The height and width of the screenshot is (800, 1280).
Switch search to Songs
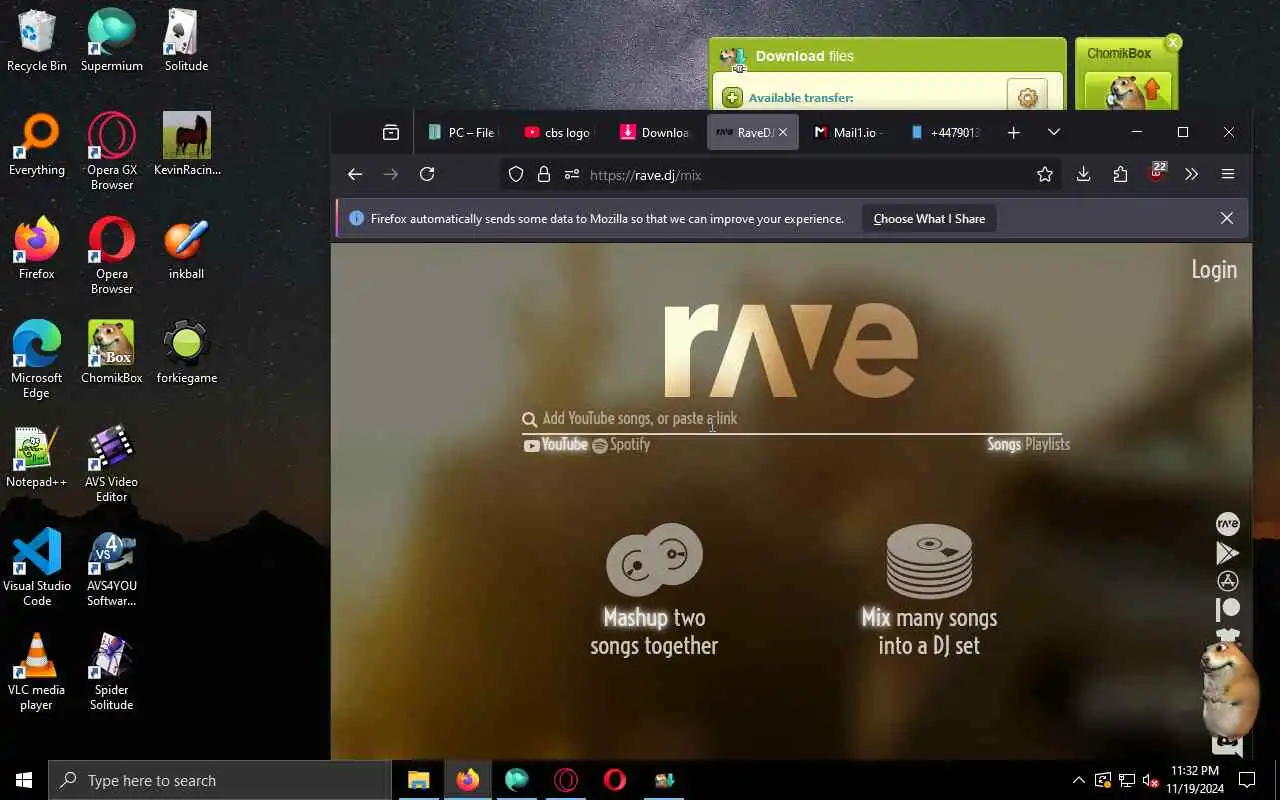1004,444
